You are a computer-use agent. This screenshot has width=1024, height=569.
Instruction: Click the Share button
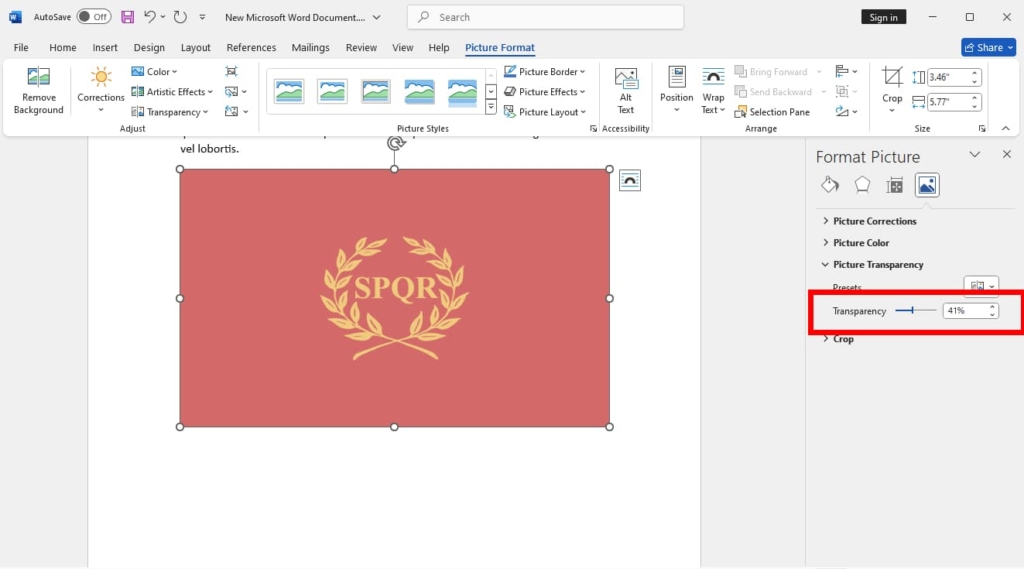[988, 48]
